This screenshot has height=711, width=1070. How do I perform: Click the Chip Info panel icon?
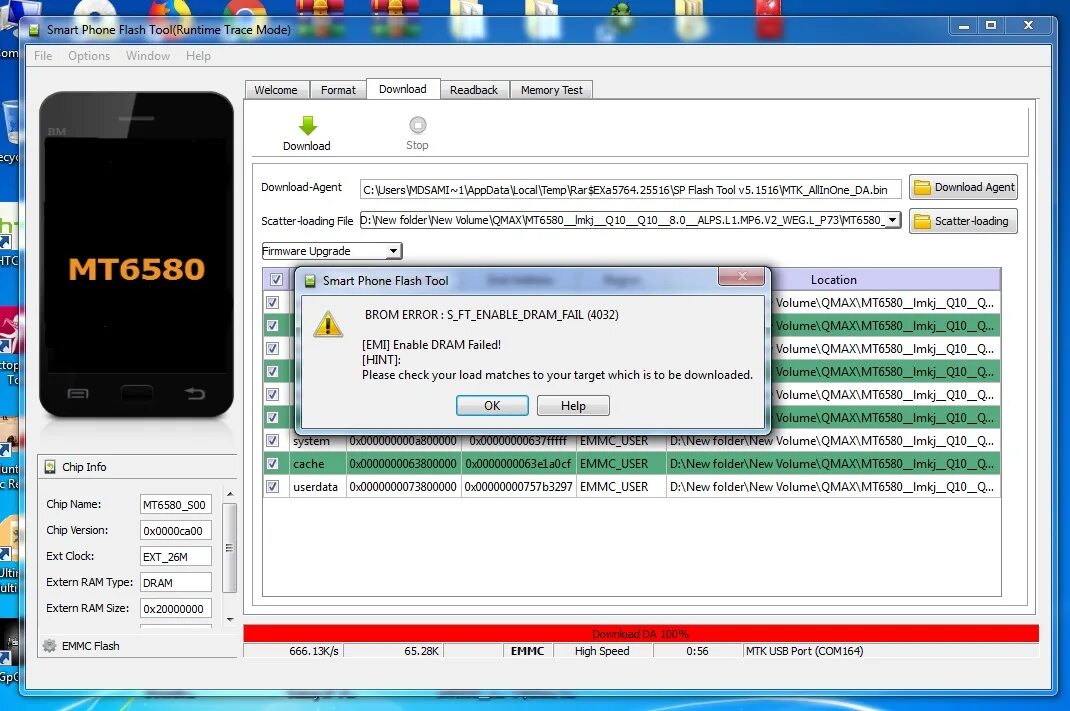point(50,467)
